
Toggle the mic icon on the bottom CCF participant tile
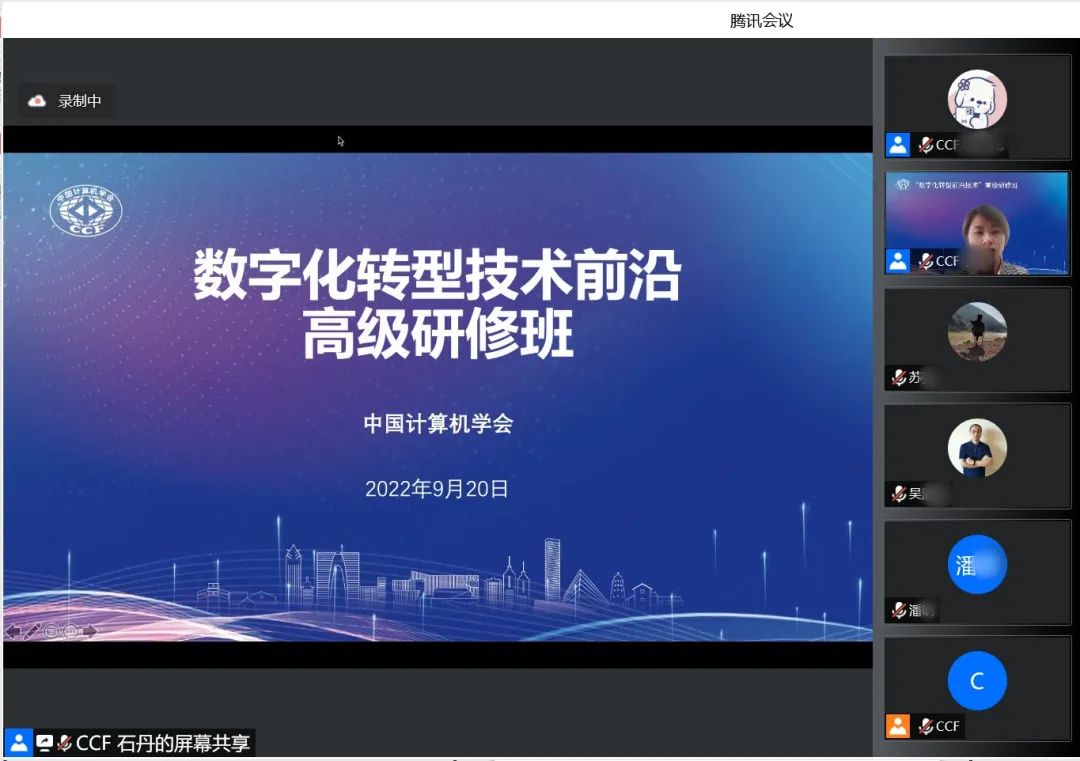pyautogui.click(x=927, y=727)
